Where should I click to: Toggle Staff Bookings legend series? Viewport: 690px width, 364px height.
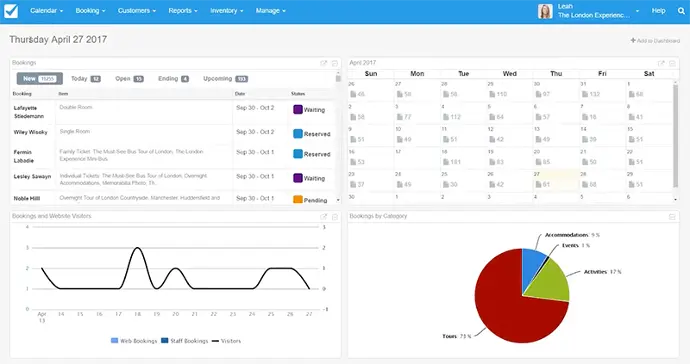(x=184, y=341)
